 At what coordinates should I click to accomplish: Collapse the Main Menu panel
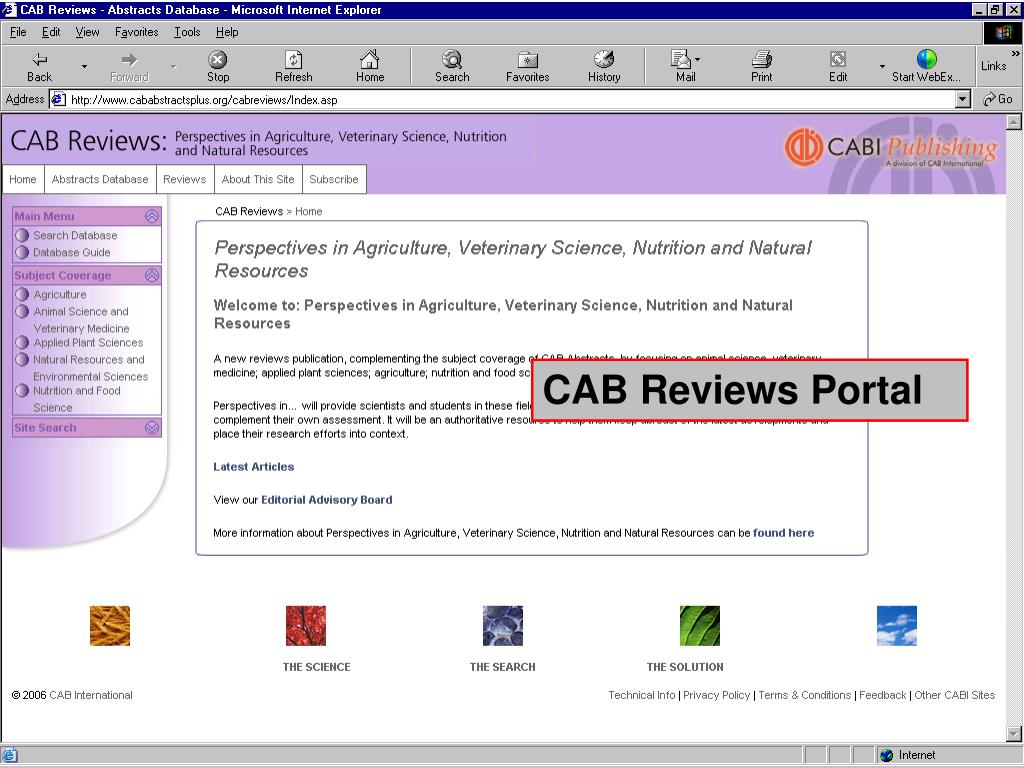pos(152,216)
